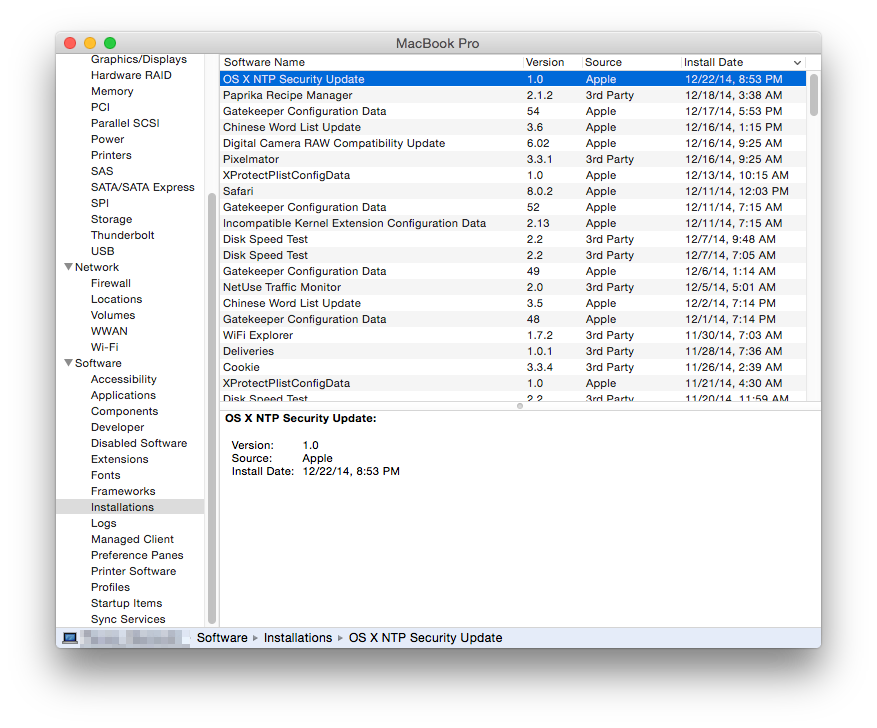Image resolution: width=877 pixels, height=728 pixels.
Task: Select Parallel SCSI in the sidebar
Action: (x=125, y=123)
